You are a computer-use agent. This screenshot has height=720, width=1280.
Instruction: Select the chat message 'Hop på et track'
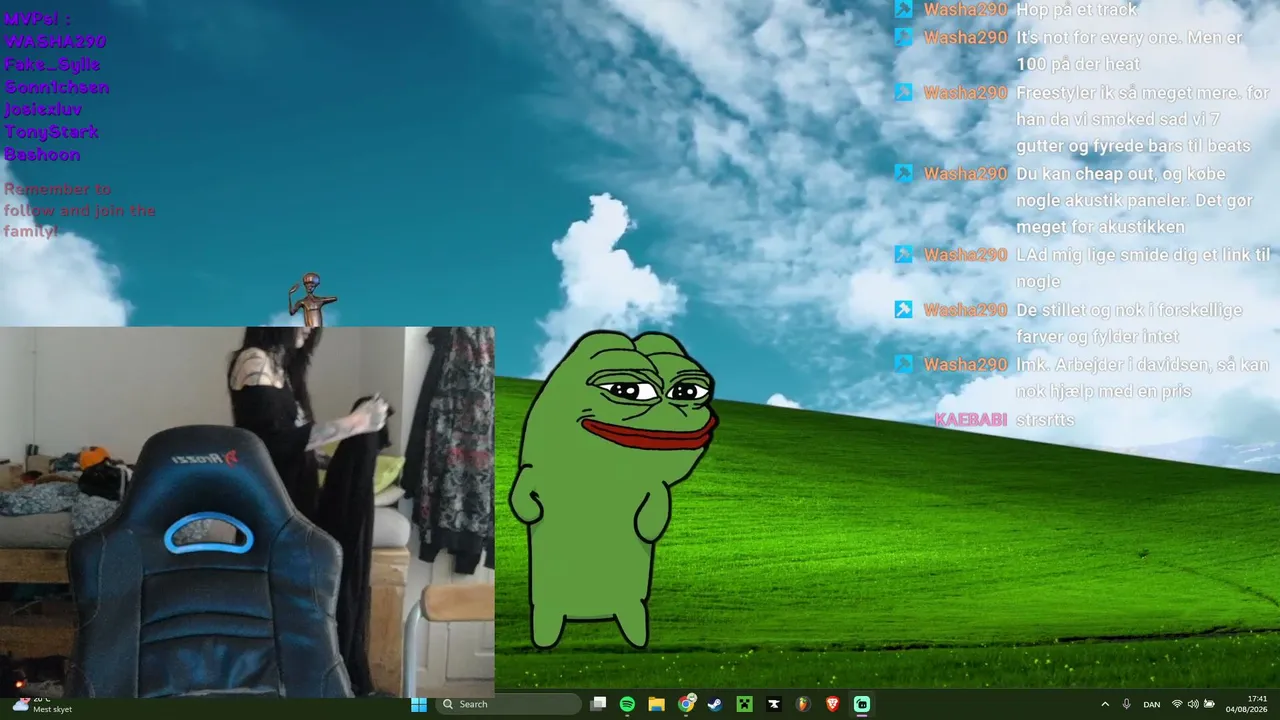pos(1076,9)
